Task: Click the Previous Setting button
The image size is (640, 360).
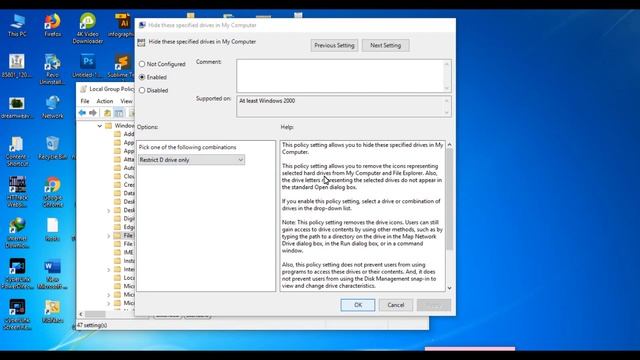Action: [x=334, y=45]
